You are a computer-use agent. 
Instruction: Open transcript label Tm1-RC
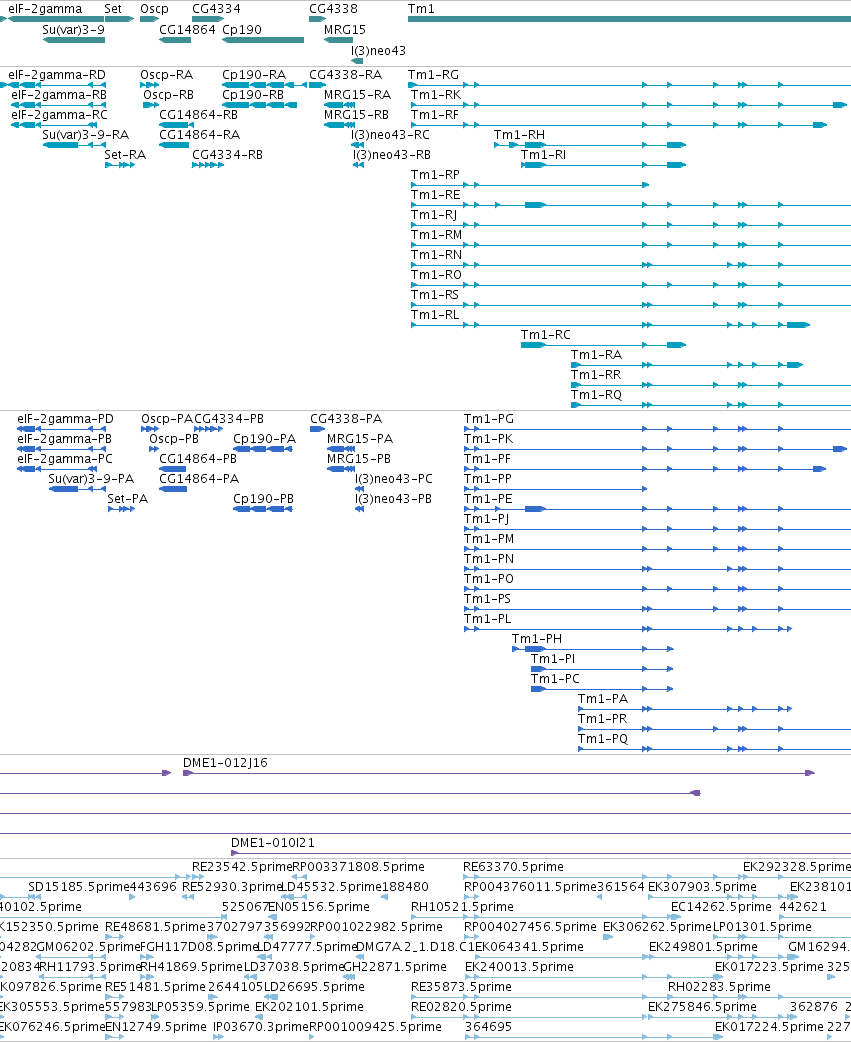click(x=545, y=335)
